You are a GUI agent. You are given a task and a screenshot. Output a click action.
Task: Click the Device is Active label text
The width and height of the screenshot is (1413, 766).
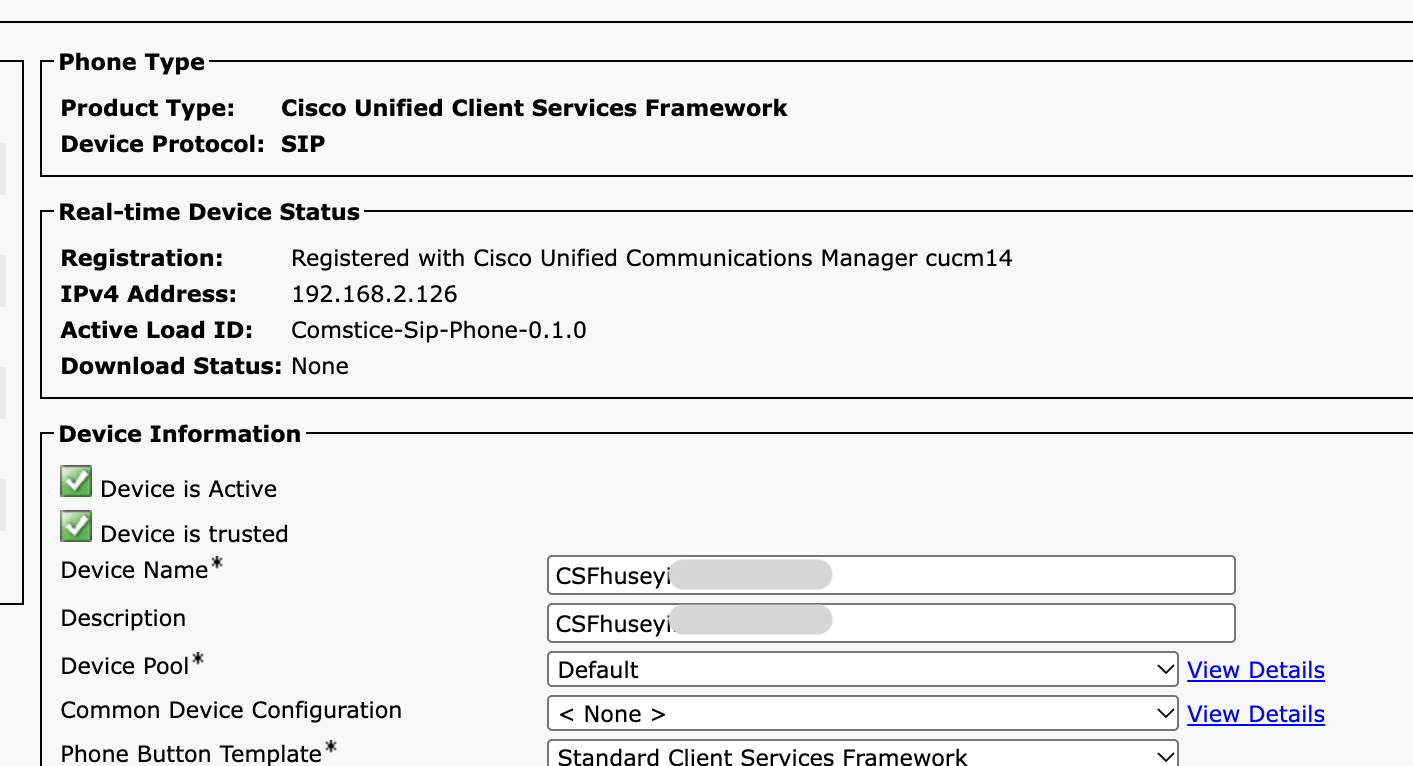click(189, 489)
